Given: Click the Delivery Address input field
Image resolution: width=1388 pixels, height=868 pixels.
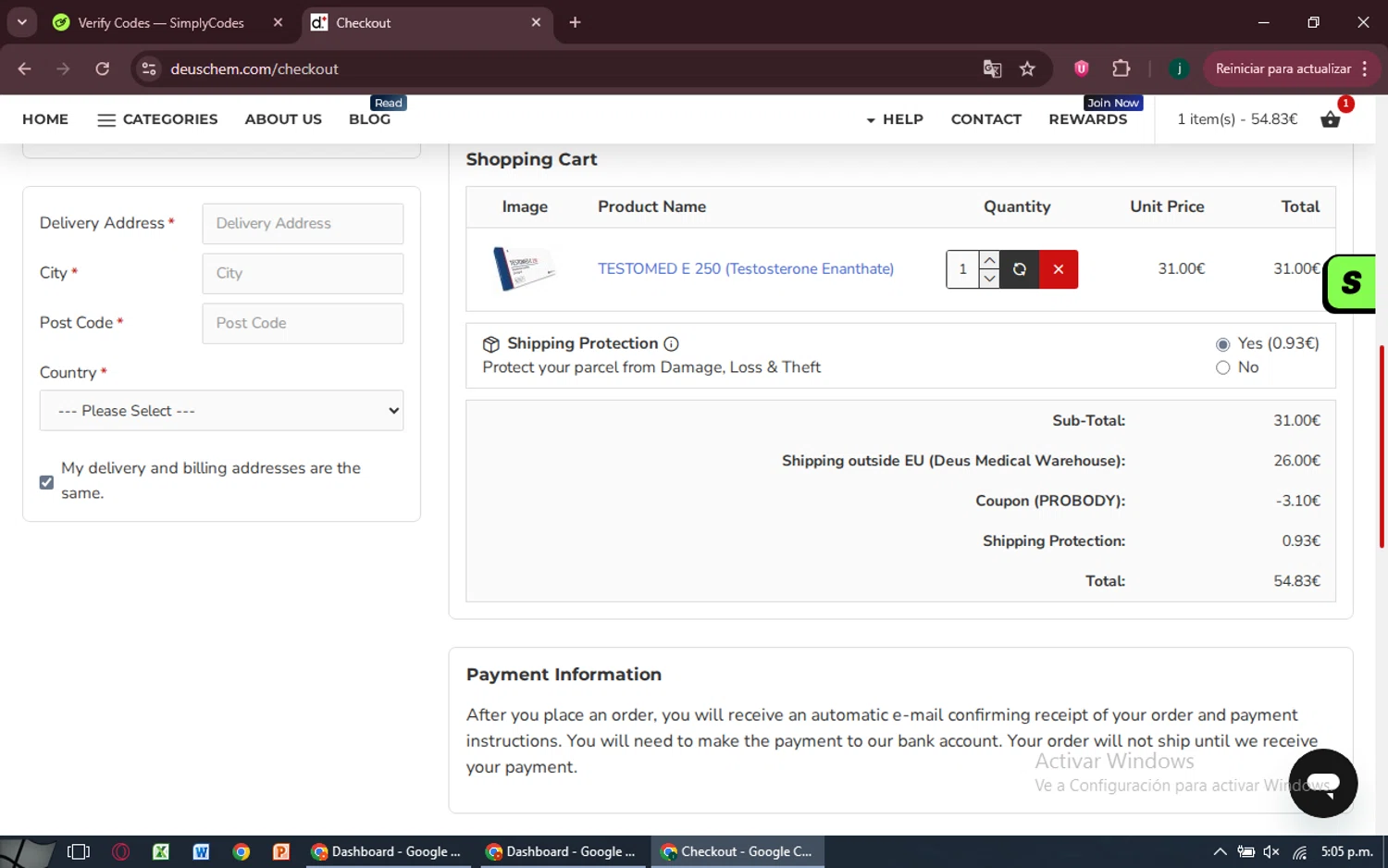Looking at the screenshot, I should (x=303, y=224).
